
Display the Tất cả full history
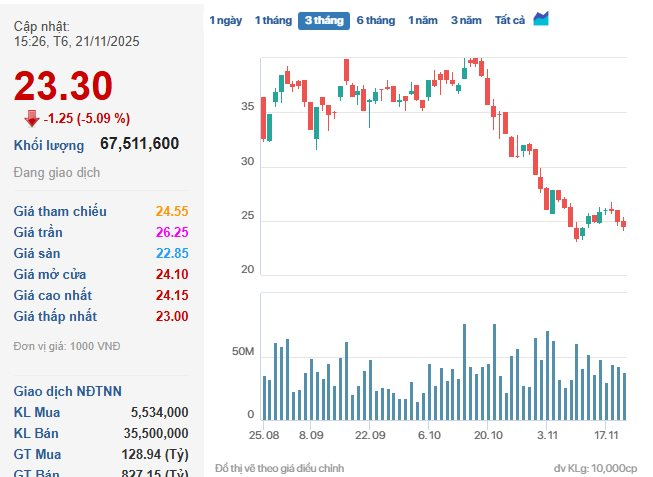(509, 20)
